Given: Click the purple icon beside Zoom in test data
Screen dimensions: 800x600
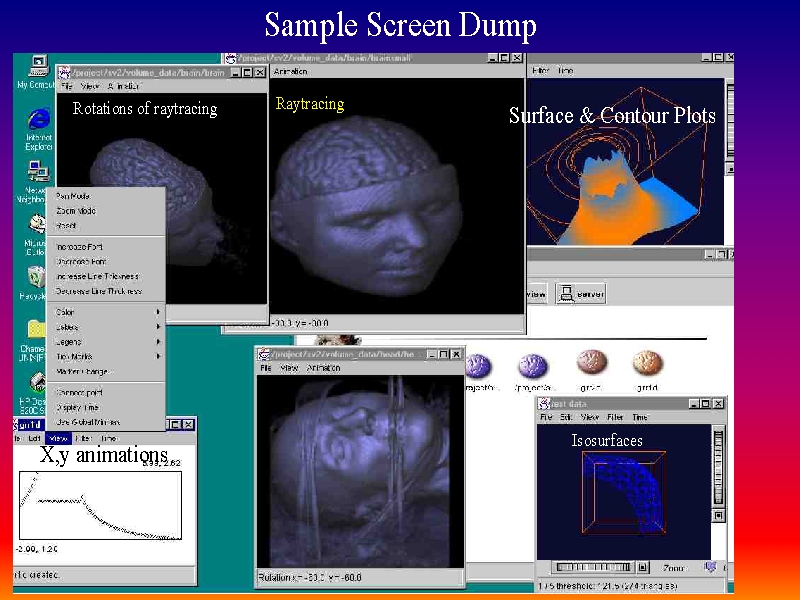Looking at the screenshot, I should tap(710, 567).
